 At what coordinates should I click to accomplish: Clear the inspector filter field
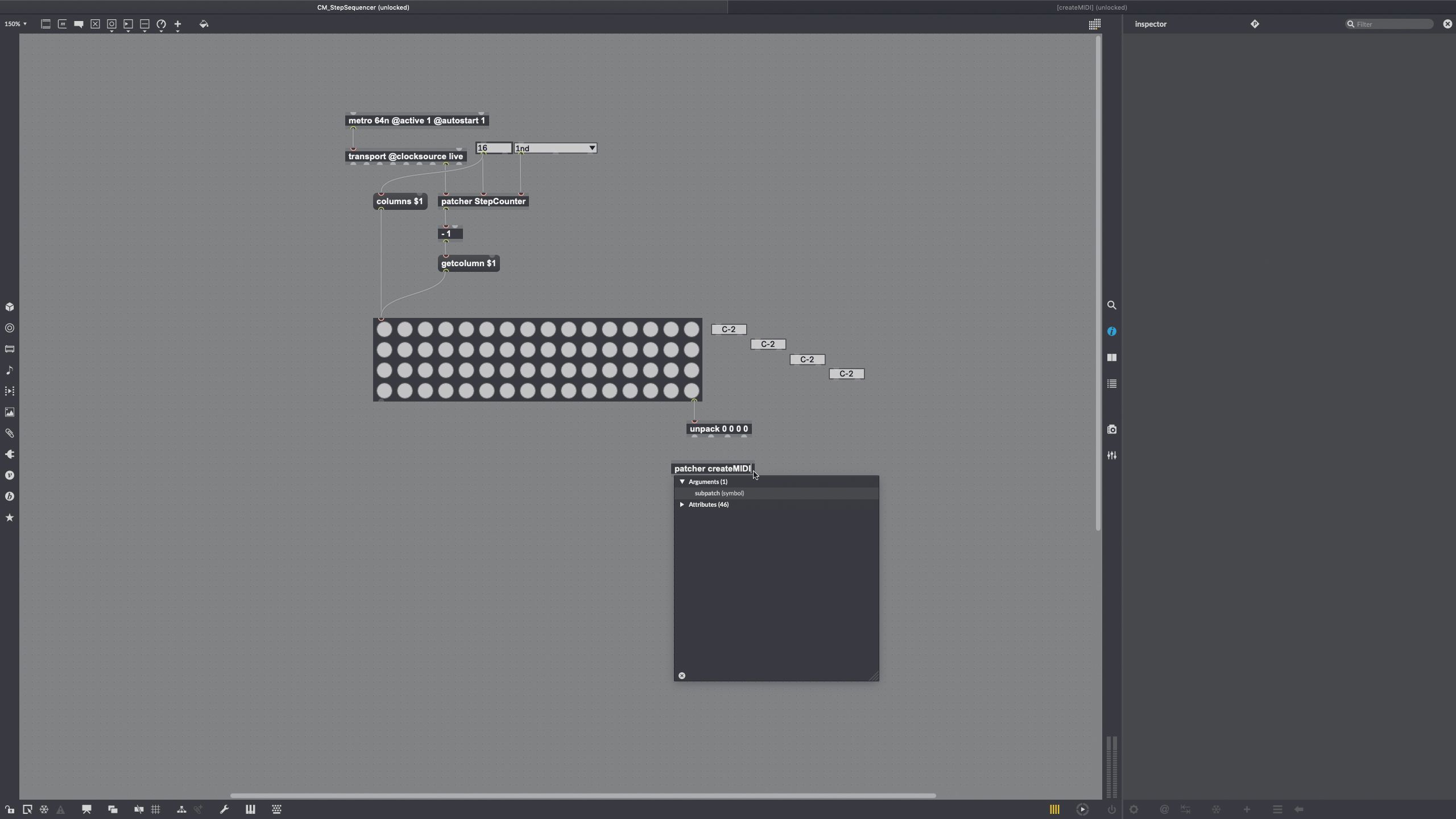[1447, 24]
